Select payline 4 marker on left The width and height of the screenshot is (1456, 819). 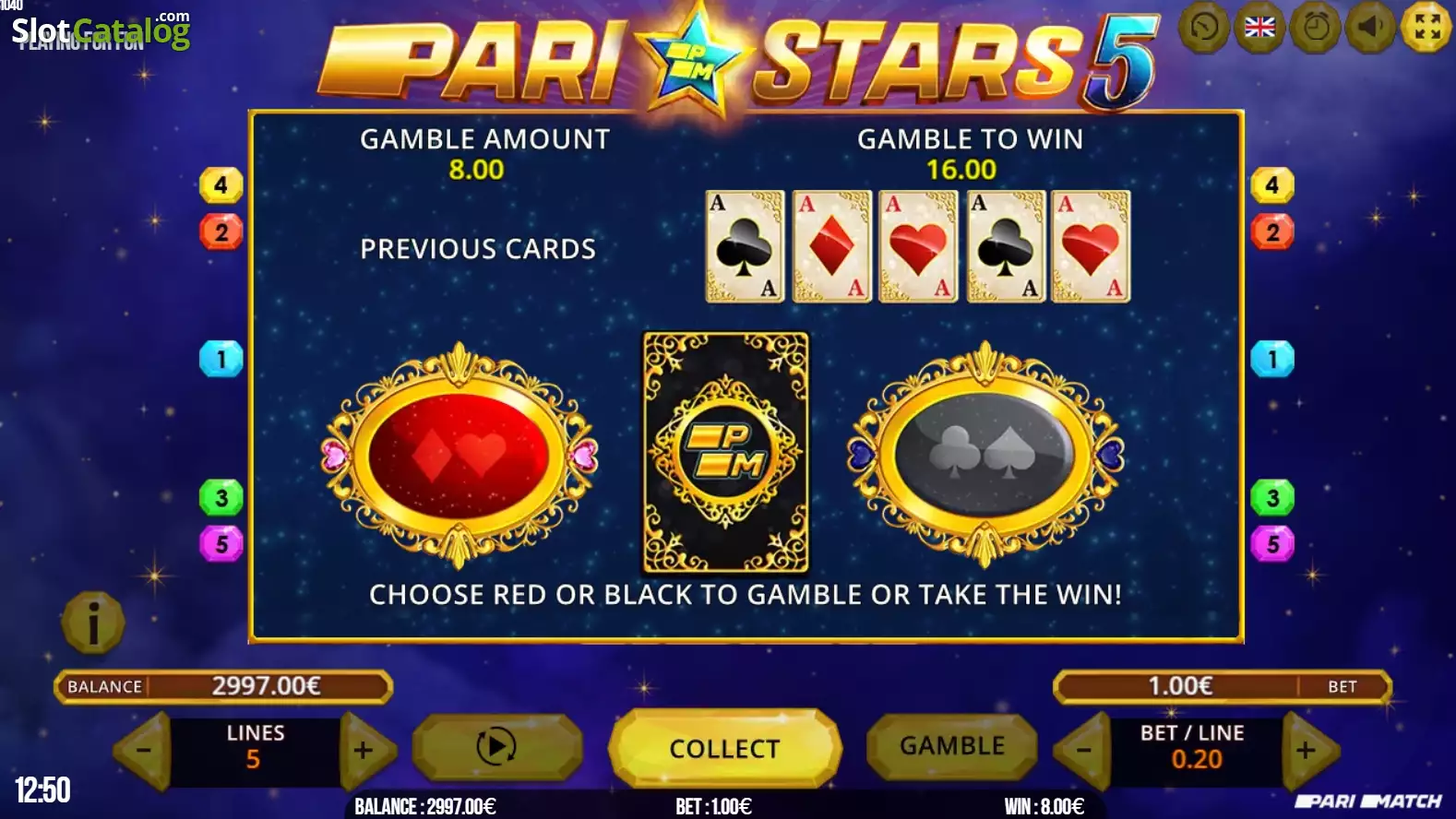pos(221,185)
